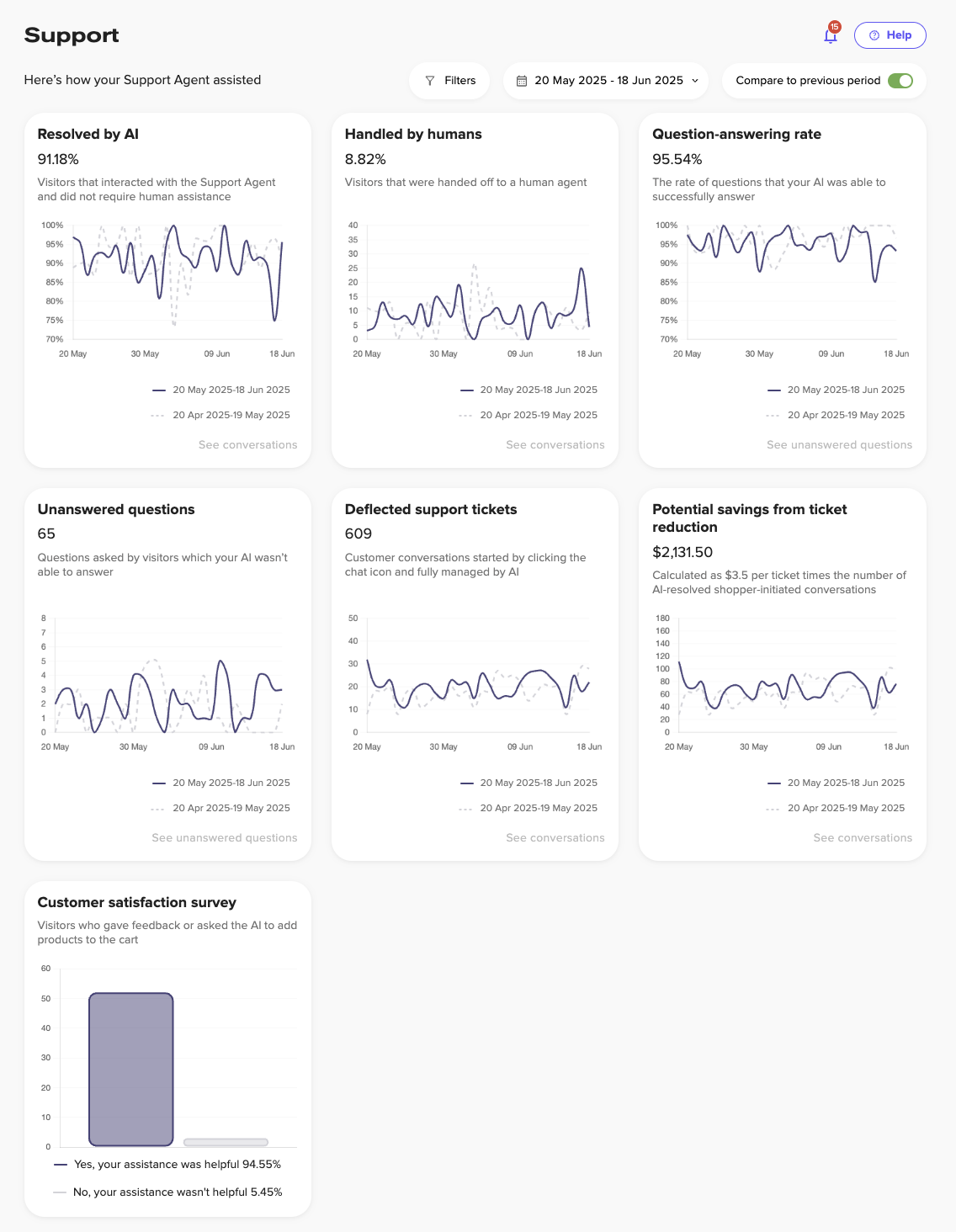Expand the date range chevron dropdown

[695, 81]
